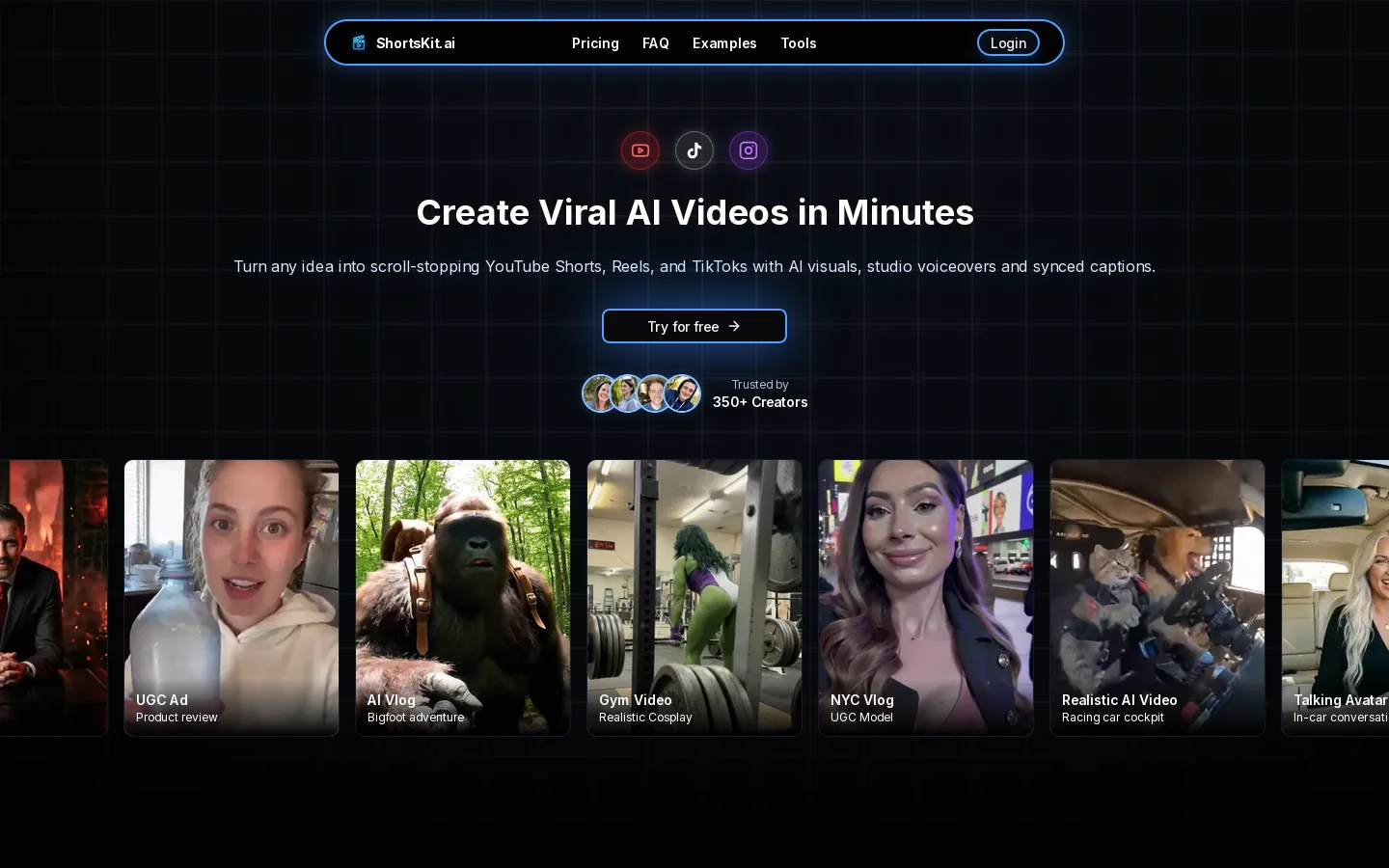This screenshot has height=868, width=1389.
Task: Click the "Product review" caption
Action: click(177, 718)
